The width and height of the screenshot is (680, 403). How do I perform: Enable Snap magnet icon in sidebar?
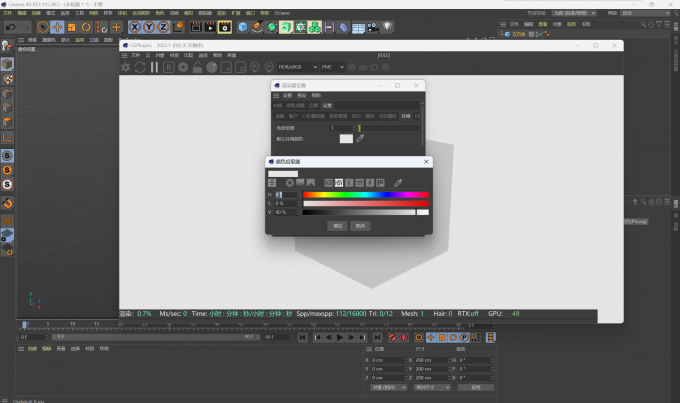coord(7,203)
